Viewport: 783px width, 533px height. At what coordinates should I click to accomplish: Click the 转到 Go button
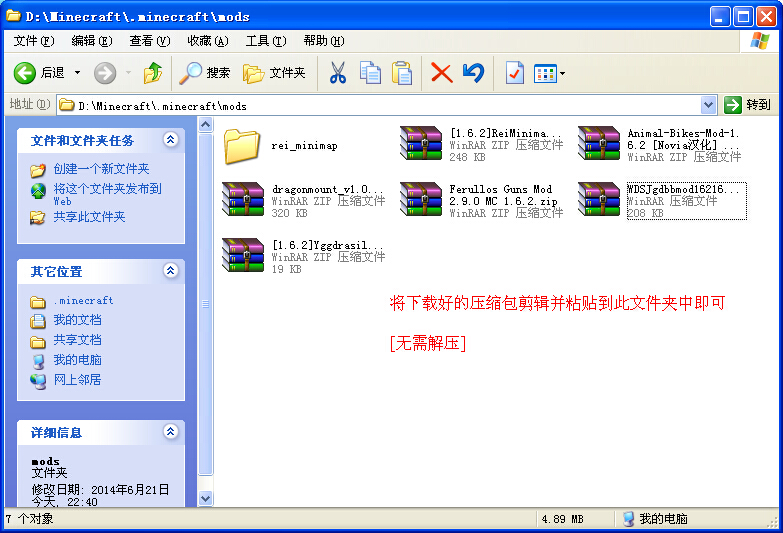coord(748,105)
